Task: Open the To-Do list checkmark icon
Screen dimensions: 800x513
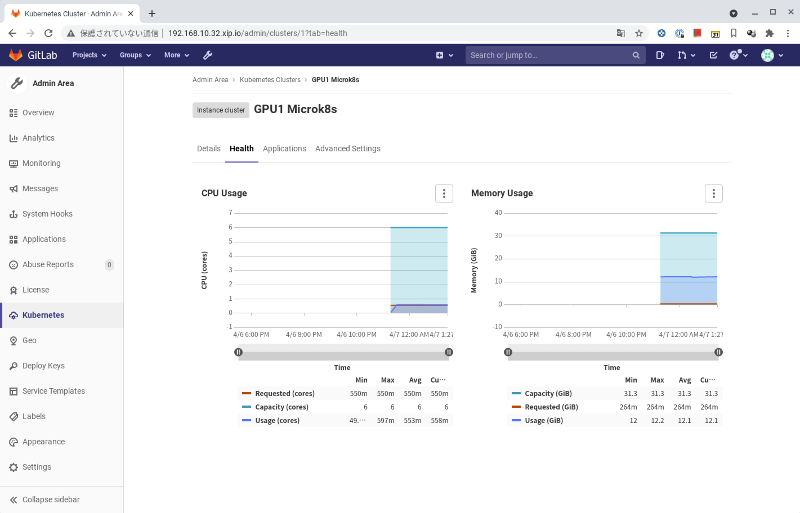Action: 713,55
